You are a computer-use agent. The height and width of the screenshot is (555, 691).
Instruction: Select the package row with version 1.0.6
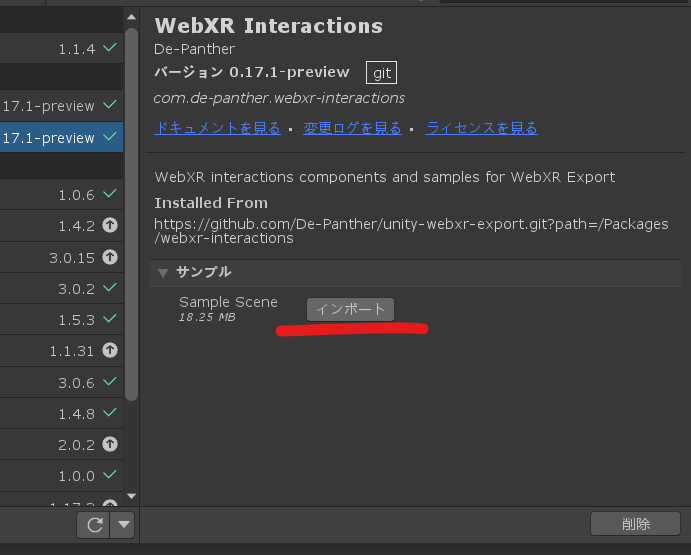click(x=61, y=194)
